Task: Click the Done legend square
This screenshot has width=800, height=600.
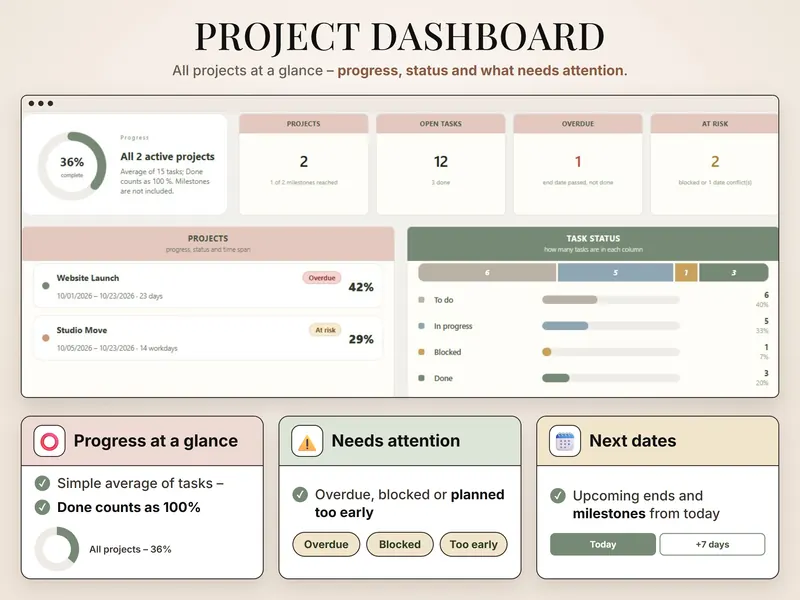Action: tap(421, 378)
